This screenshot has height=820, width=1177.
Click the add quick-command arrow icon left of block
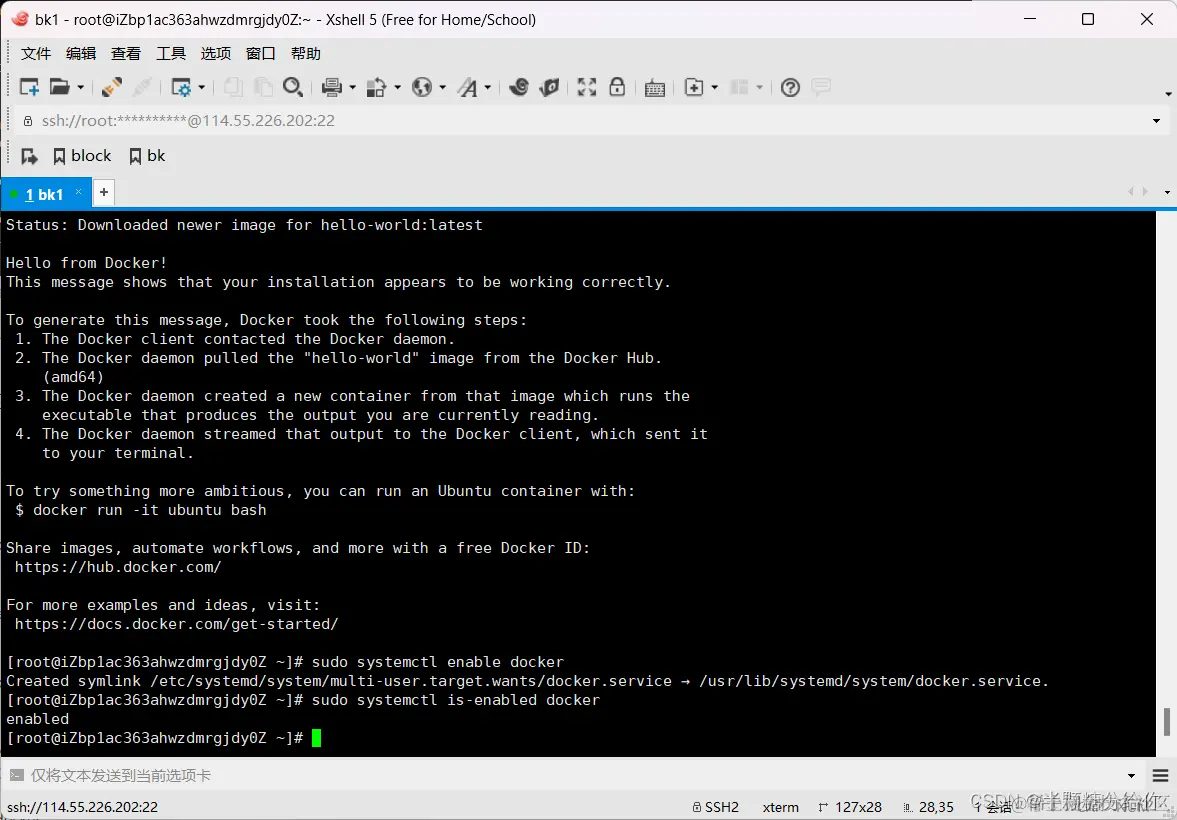click(x=29, y=156)
